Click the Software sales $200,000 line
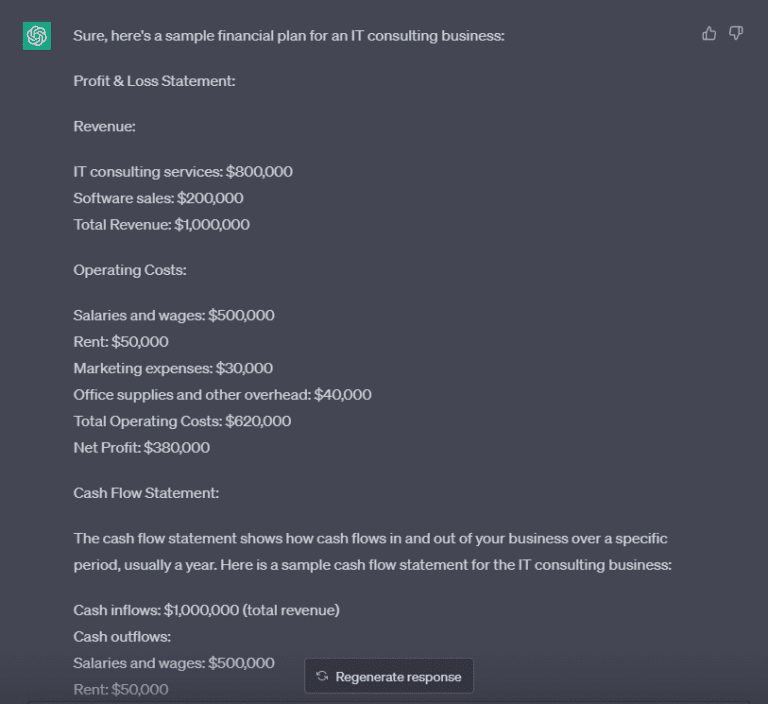 coord(158,198)
